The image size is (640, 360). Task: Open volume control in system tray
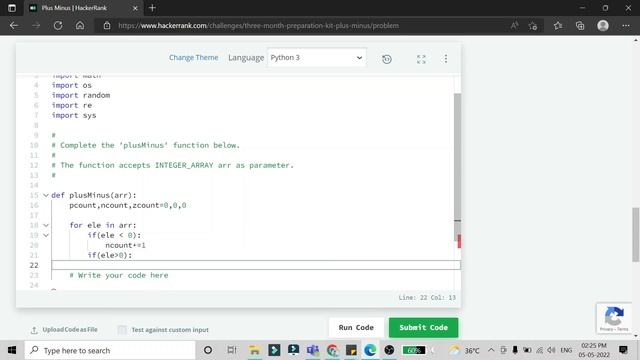coord(551,350)
